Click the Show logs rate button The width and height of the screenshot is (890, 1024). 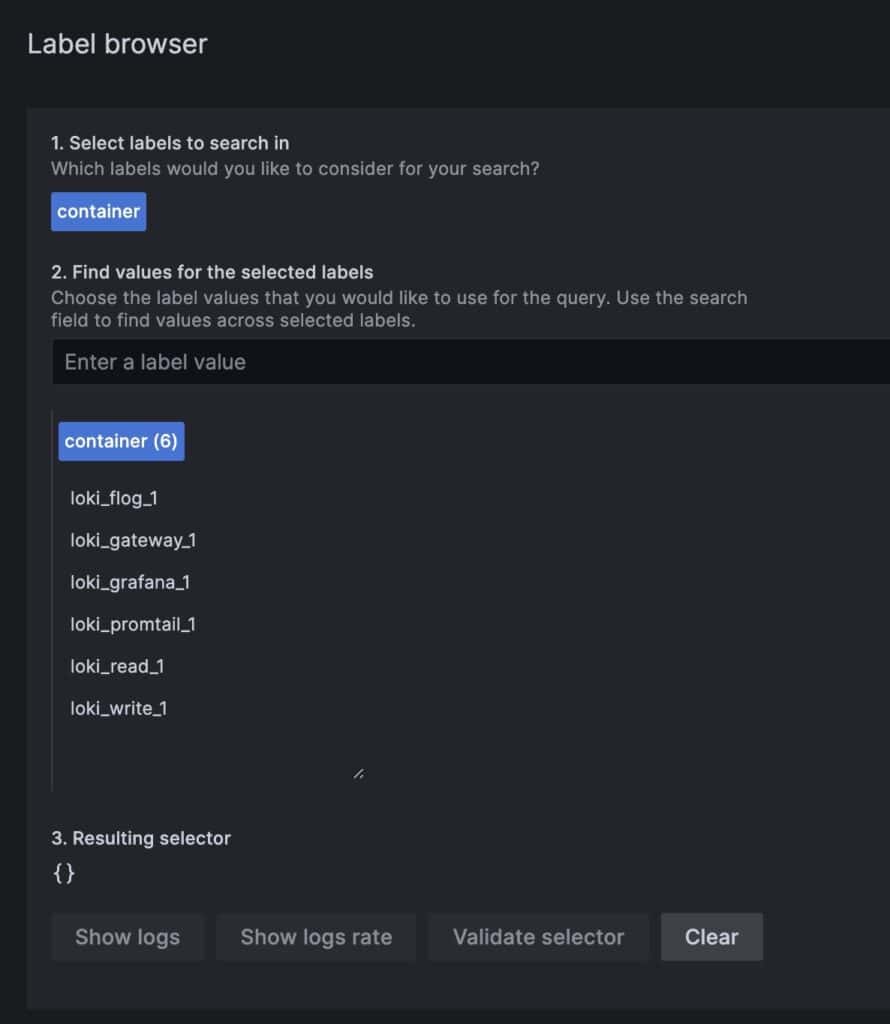315,937
